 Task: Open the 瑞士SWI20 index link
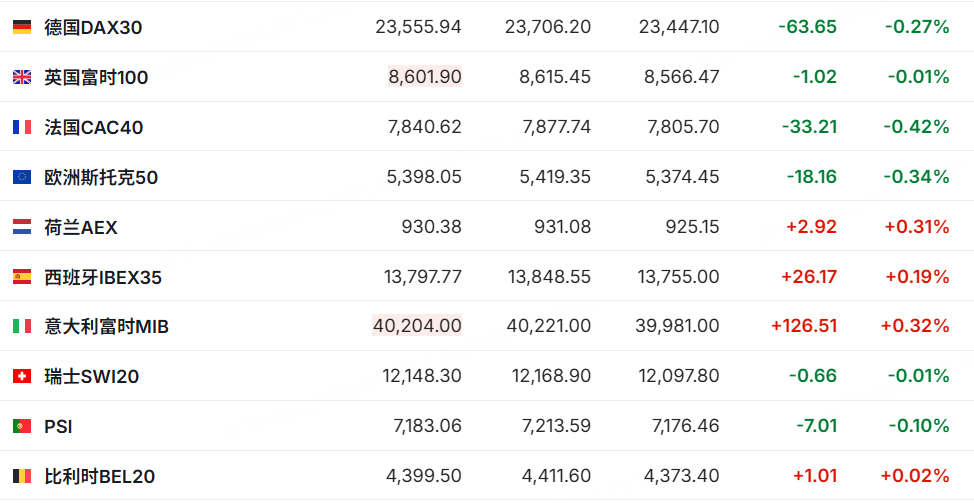92,376
